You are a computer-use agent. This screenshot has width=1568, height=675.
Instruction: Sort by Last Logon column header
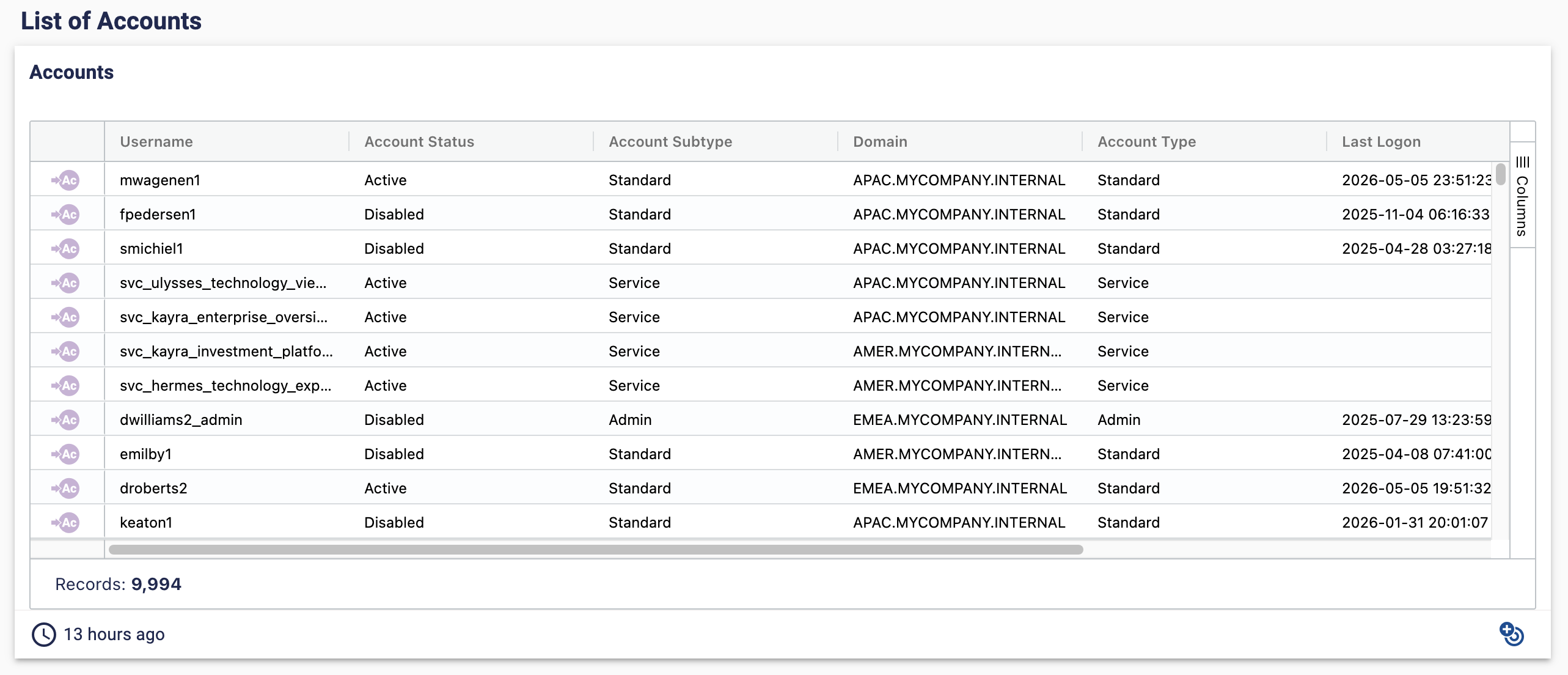pyautogui.click(x=1381, y=142)
